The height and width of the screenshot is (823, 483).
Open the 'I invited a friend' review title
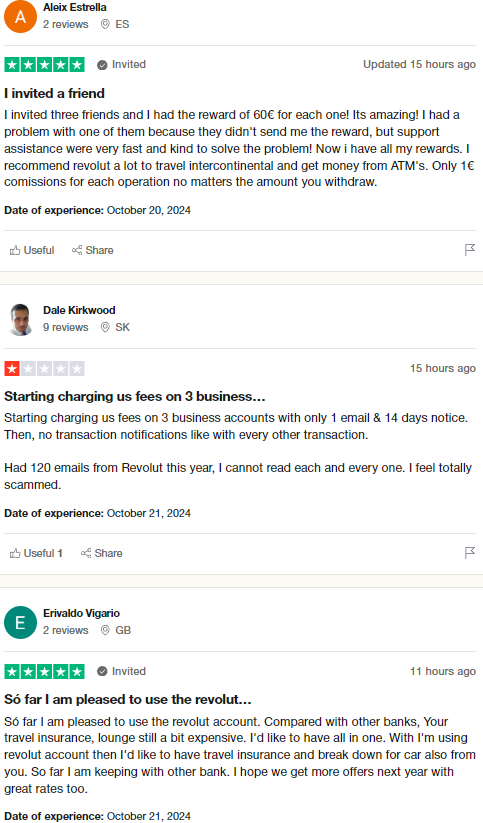coord(55,93)
